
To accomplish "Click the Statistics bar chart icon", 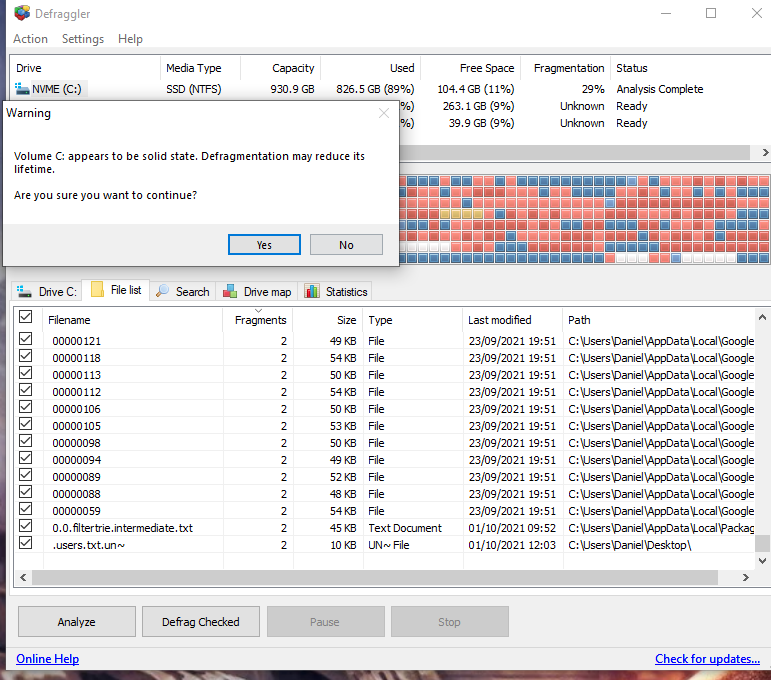I will click(312, 291).
